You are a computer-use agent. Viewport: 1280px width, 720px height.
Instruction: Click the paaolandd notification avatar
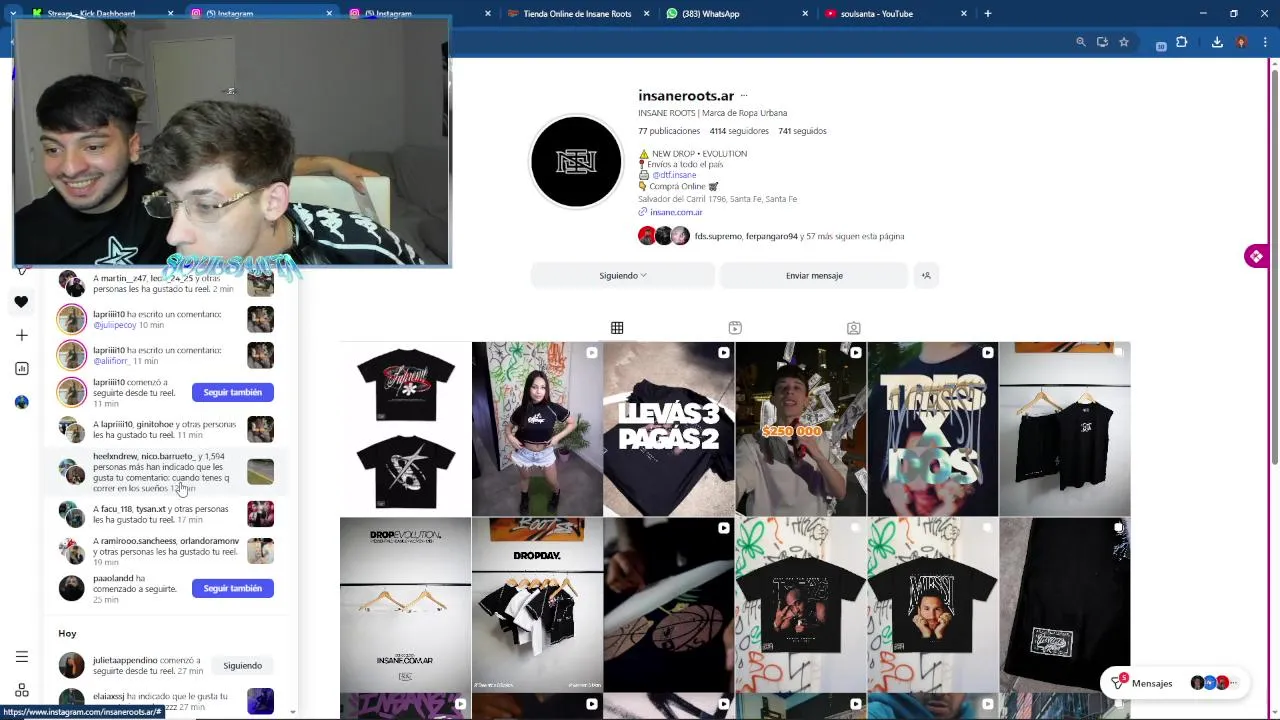point(71,588)
